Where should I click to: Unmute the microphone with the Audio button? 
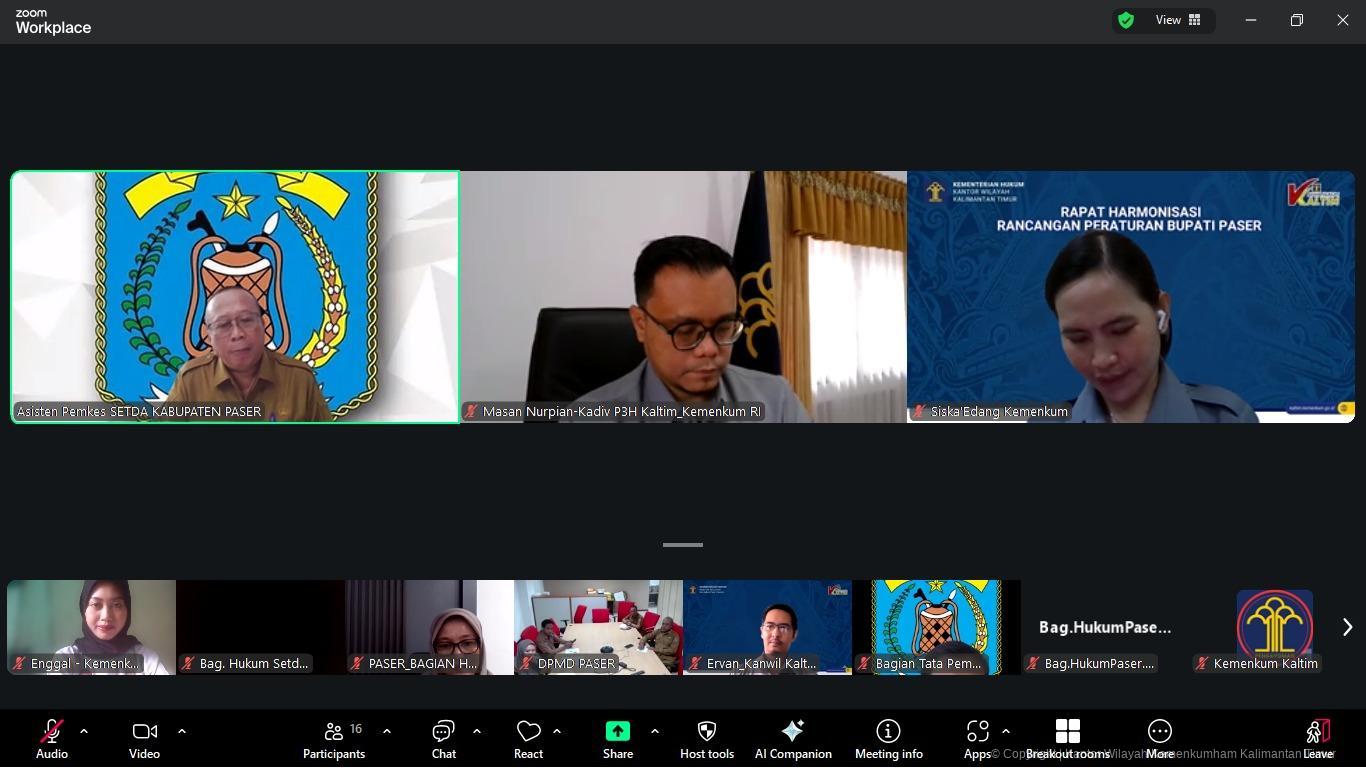click(52, 738)
